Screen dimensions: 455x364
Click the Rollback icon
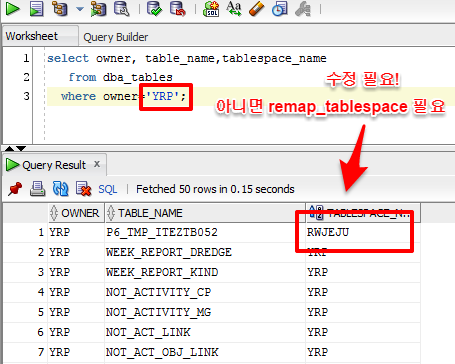coord(178,9)
